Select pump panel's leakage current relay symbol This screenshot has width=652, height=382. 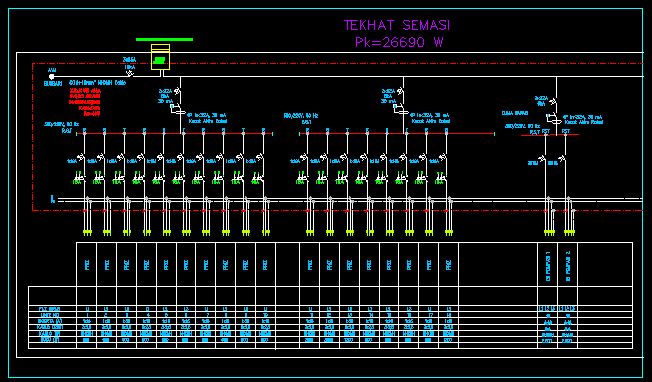point(554,118)
